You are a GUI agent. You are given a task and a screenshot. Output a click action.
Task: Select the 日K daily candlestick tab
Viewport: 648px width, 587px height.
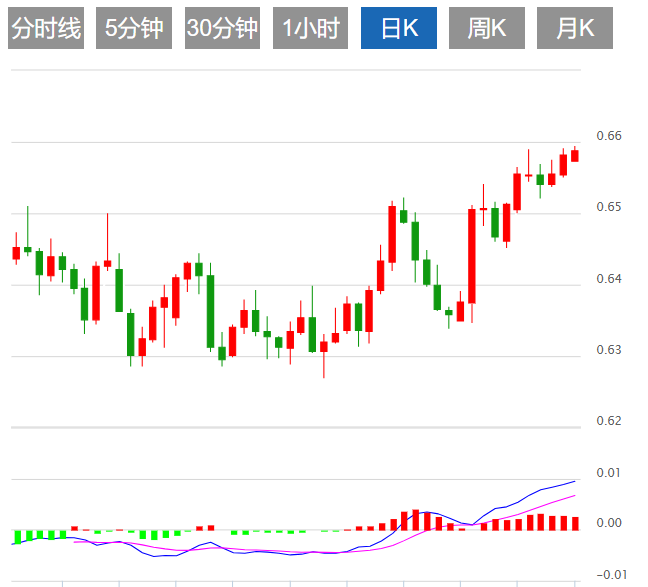pos(399,28)
